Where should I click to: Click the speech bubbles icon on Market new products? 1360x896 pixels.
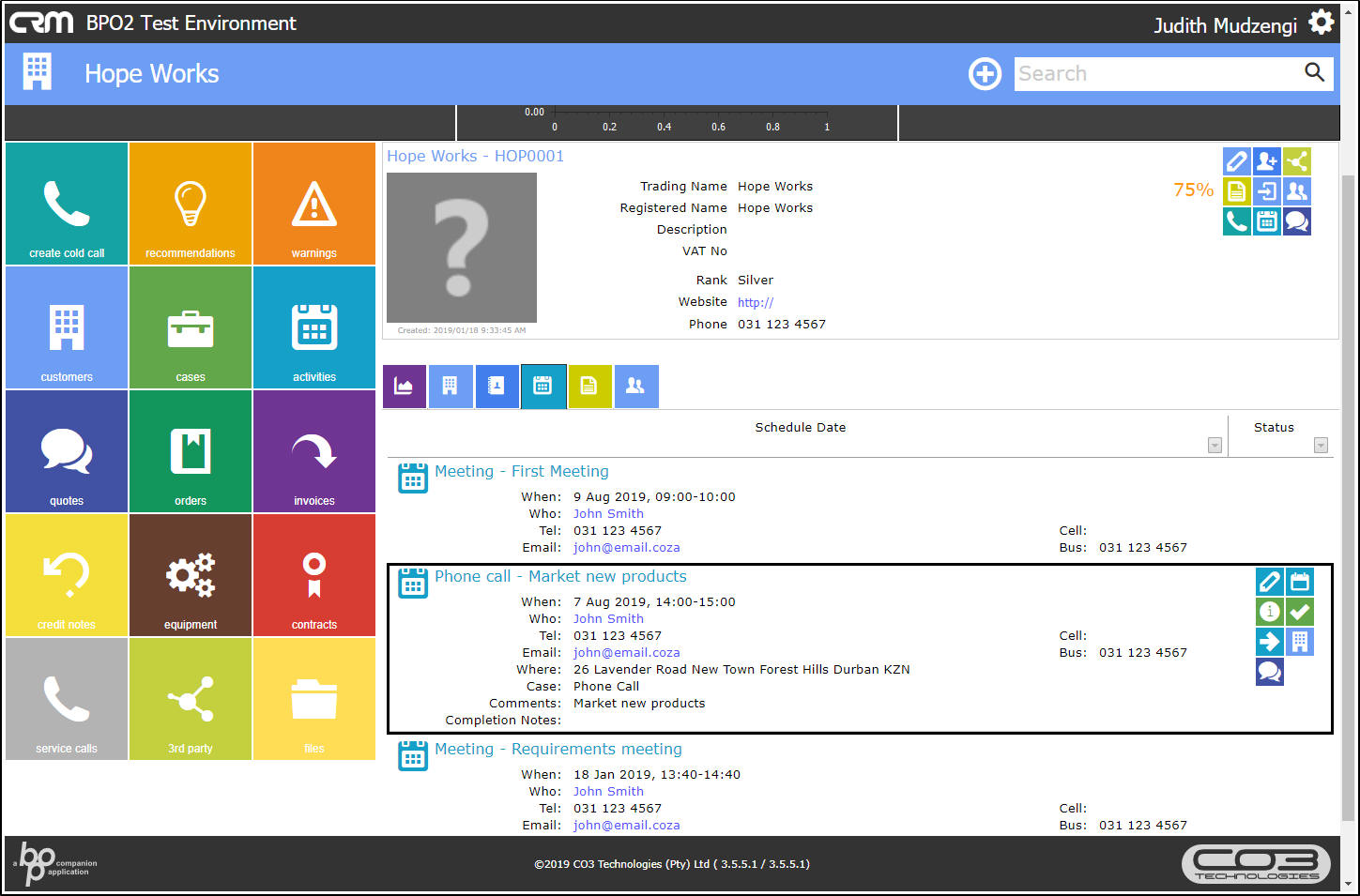pyautogui.click(x=1270, y=672)
